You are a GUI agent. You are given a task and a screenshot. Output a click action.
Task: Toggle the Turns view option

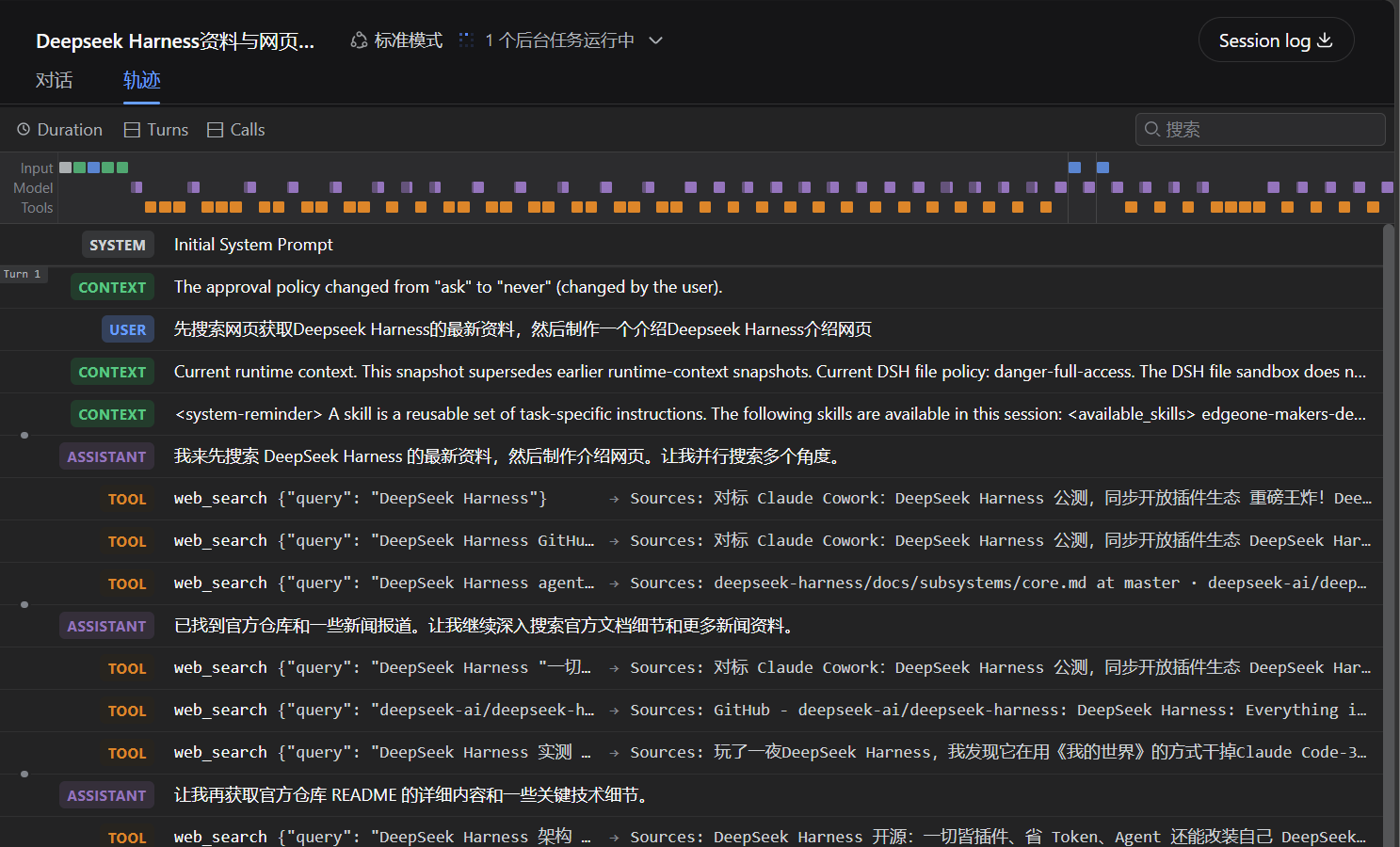point(156,130)
